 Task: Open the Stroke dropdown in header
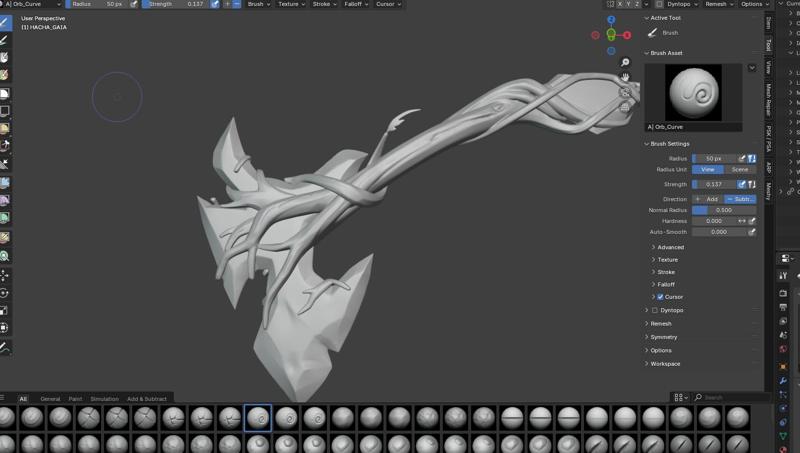(x=324, y=4)
